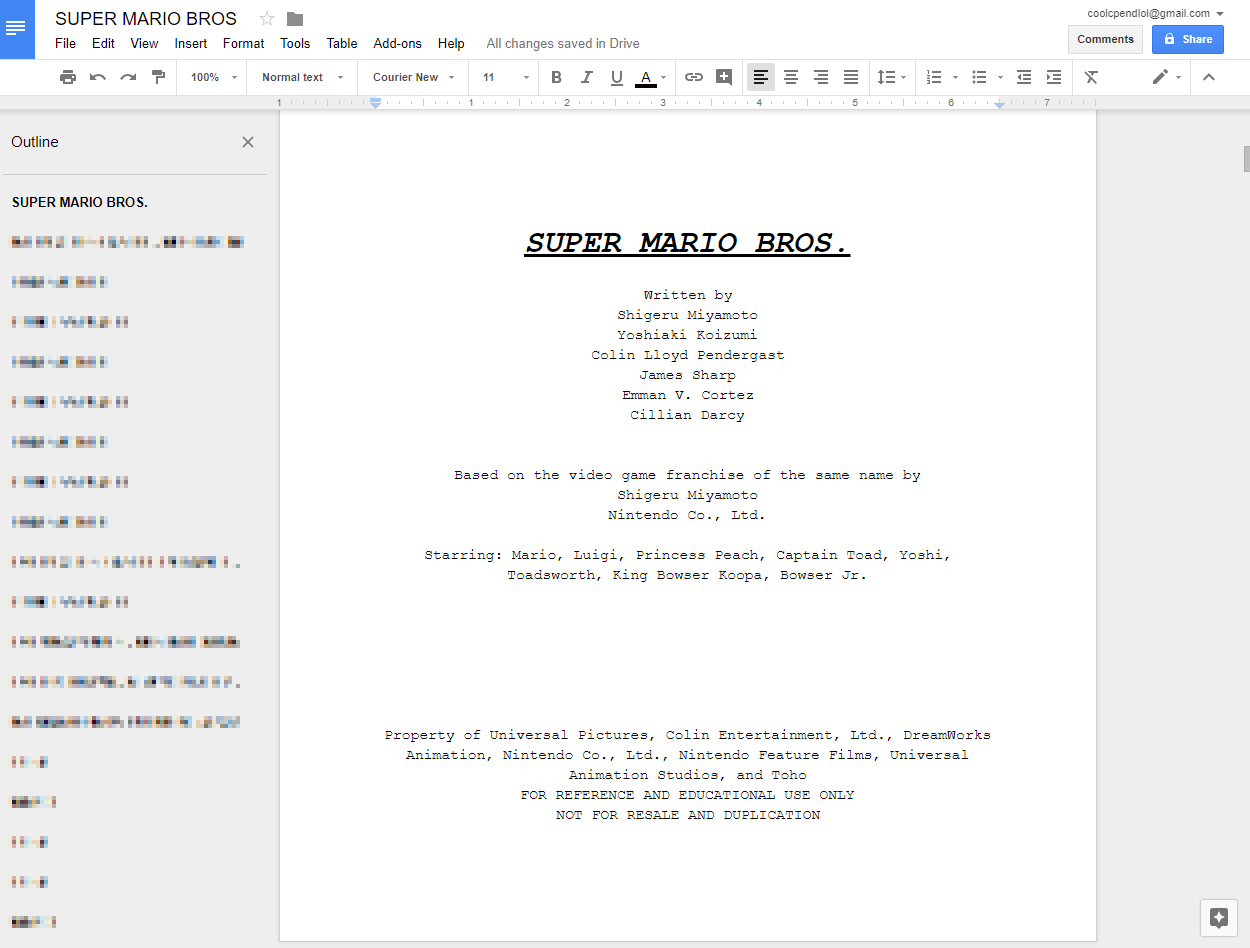Image resolution: width=1250 pixels, height=948 pixels.
Task: Click the document title SUPER MARIO BROS
Action: pos(146,18)
